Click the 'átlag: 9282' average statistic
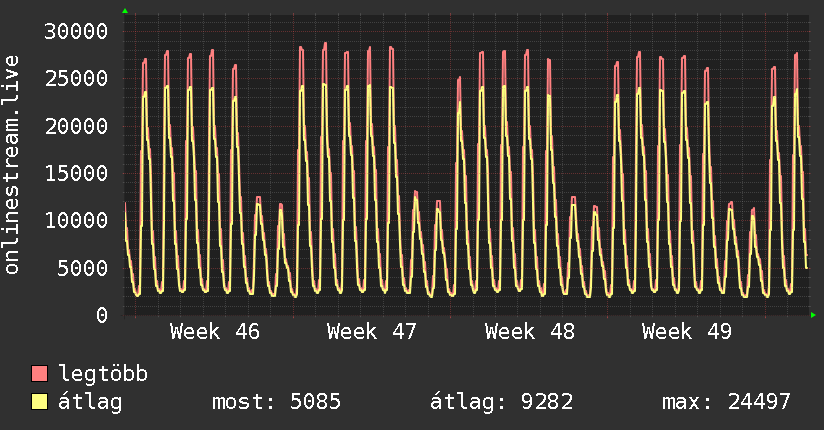 501,402
